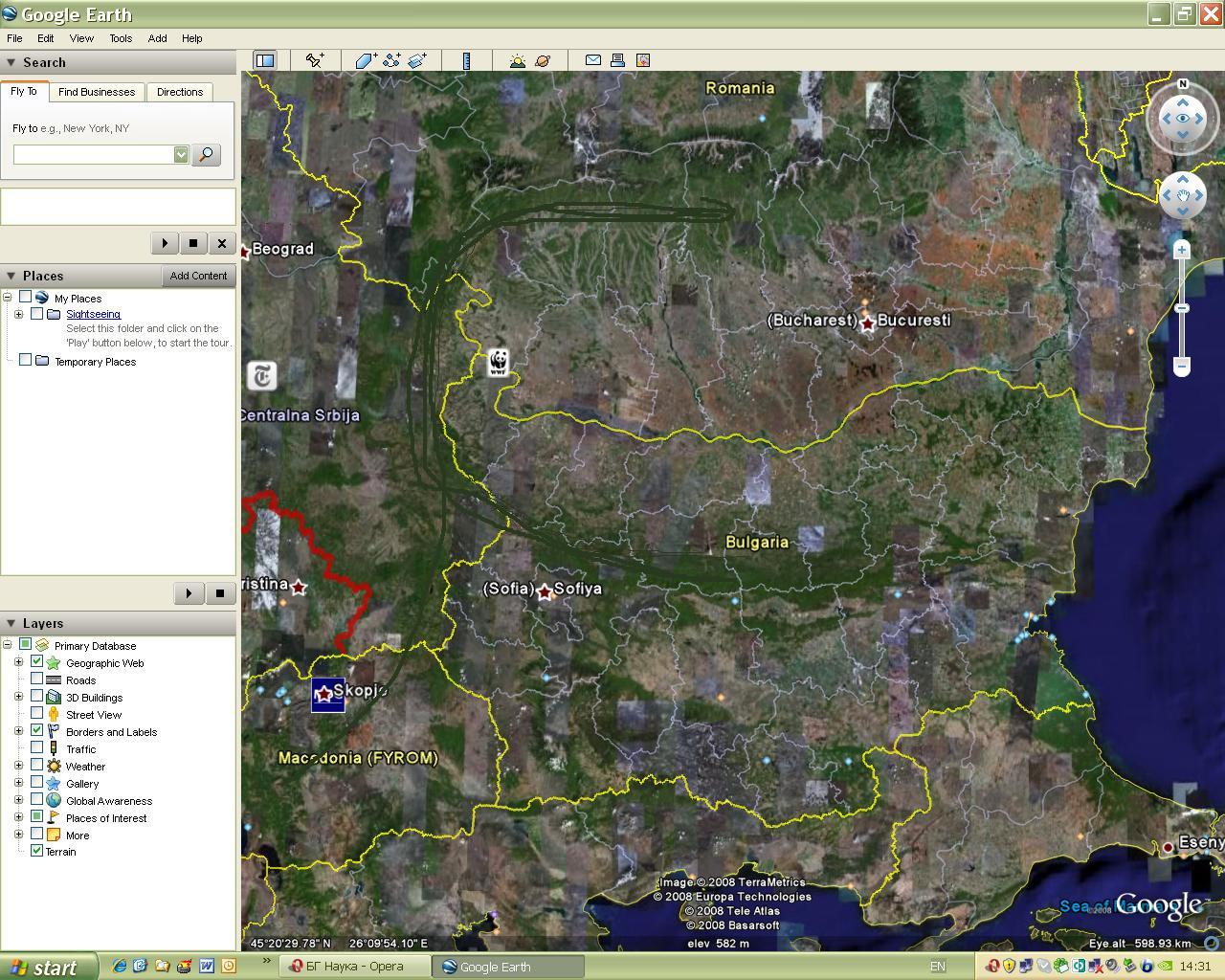Image resolution: width=1225 pixels, height=980 pixels.
Task: Click the Email envelope toolbar icon
Action: pyautogui.click(x=593, y=60)
